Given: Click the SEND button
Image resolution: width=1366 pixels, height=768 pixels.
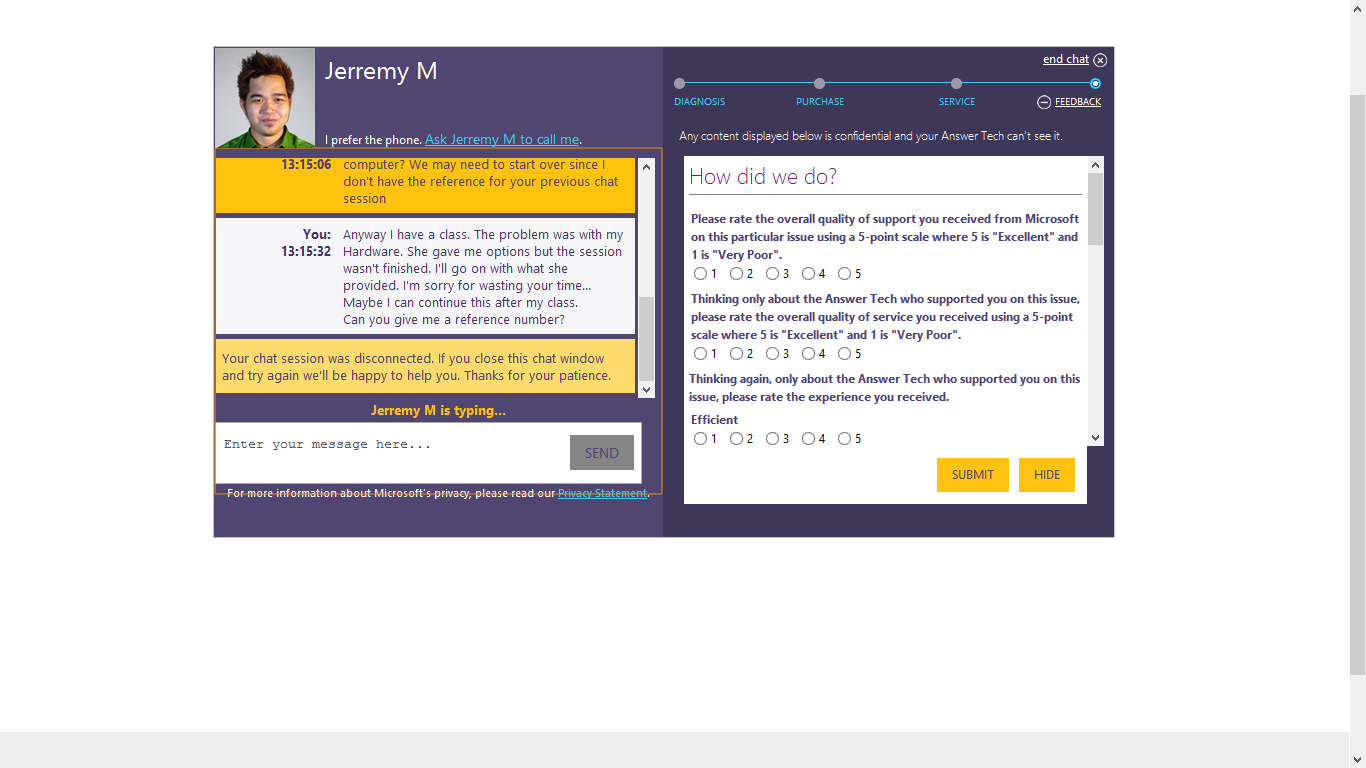Looking at the screenshot, I should 602,453.
